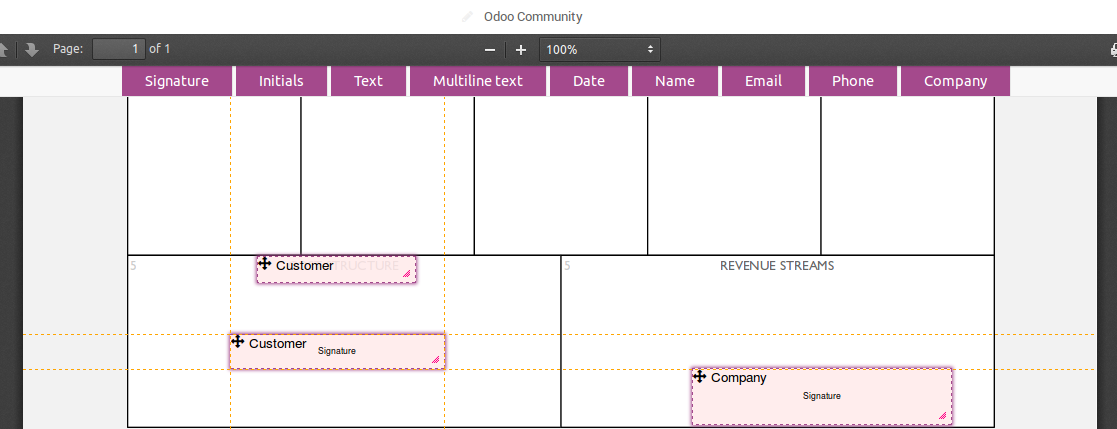The image size is (1117, 429).
Task: Click the page number input field
Action: pyautogui.click(x=119, y=49)
